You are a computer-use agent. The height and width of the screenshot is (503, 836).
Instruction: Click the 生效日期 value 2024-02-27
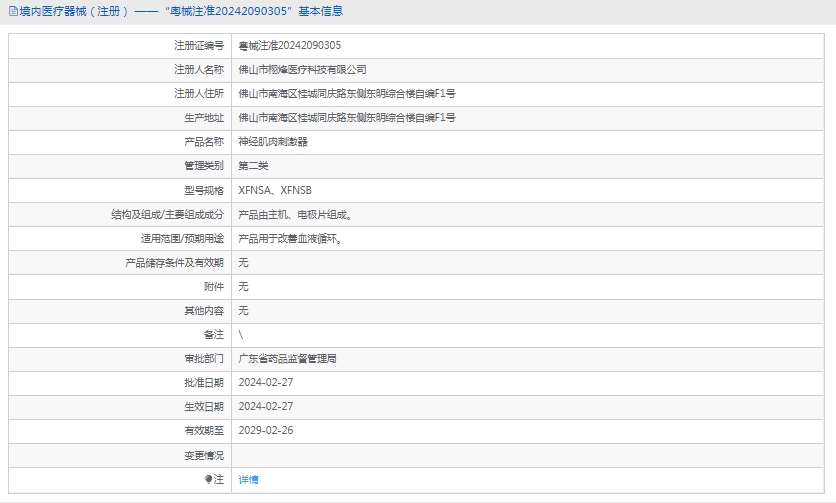(266, 406)
